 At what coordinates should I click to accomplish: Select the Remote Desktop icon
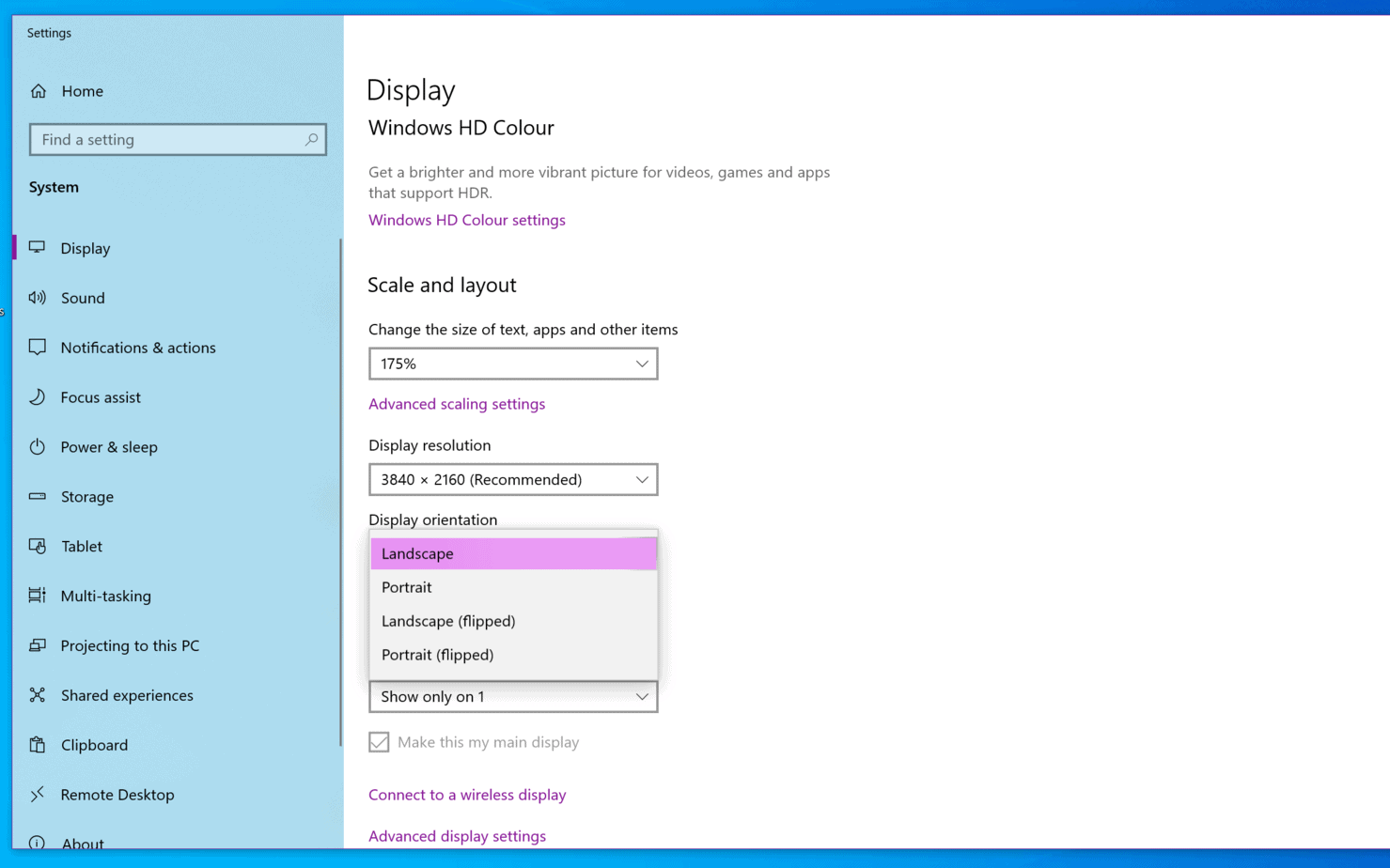coord(38,794)
